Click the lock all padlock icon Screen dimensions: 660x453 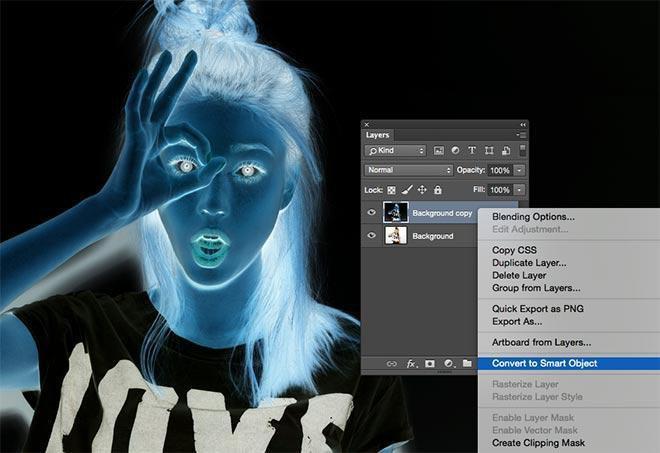[x=437, y=190]
